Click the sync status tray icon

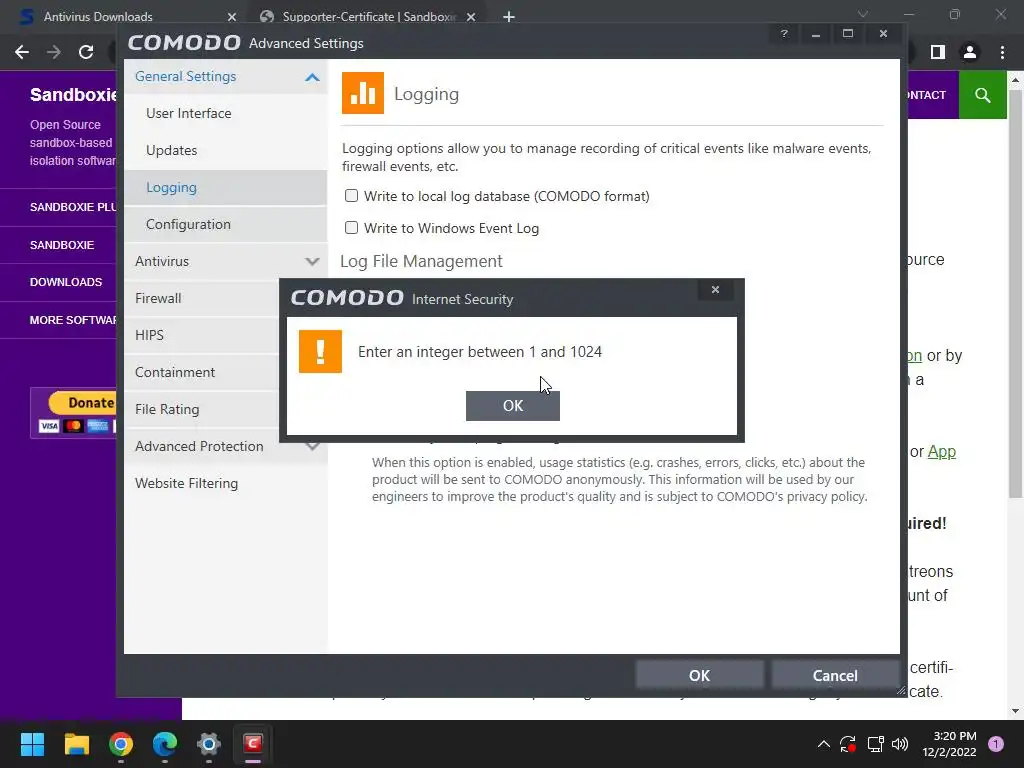848,744
